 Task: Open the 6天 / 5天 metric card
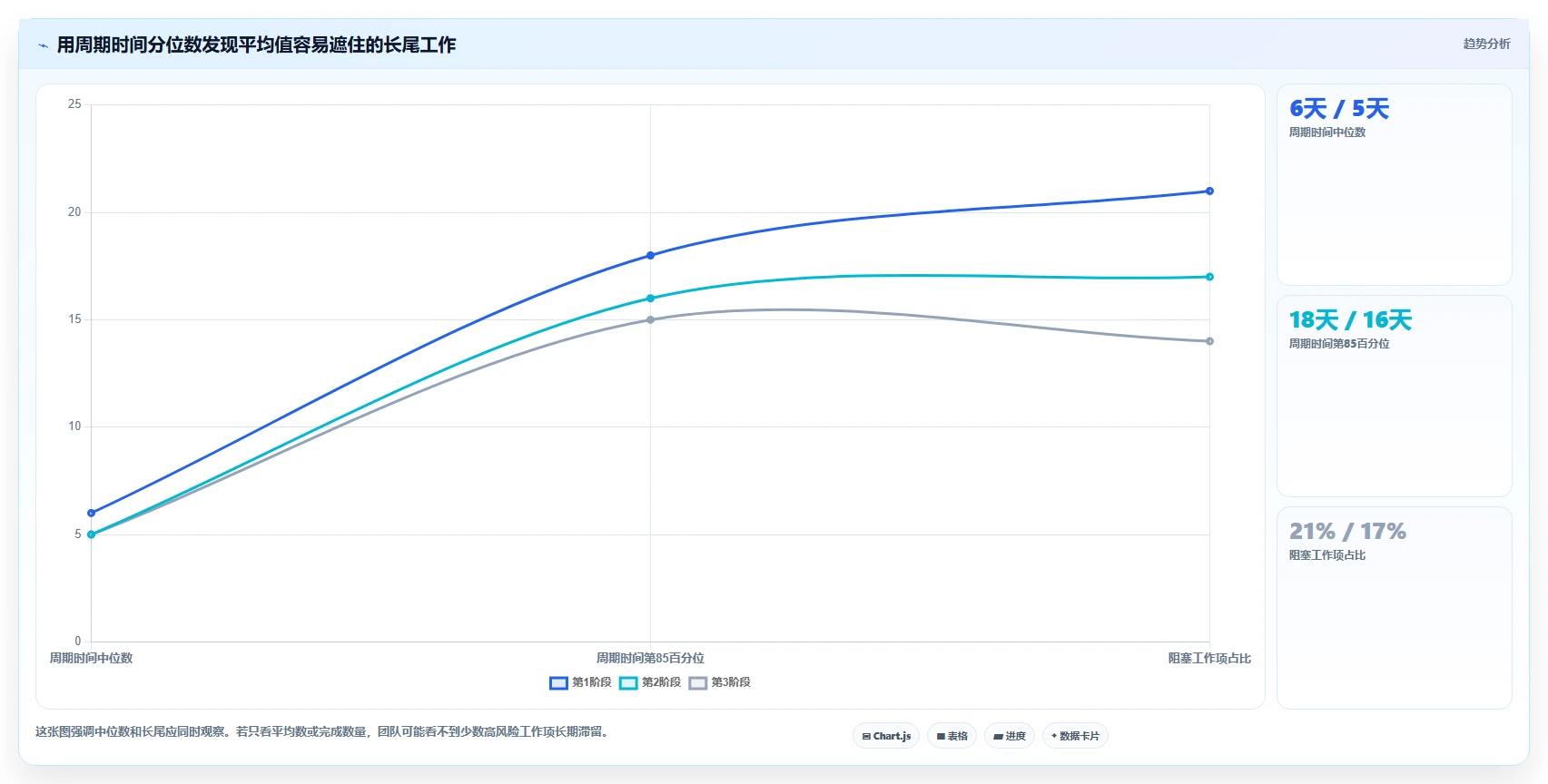pos(1394,185)
